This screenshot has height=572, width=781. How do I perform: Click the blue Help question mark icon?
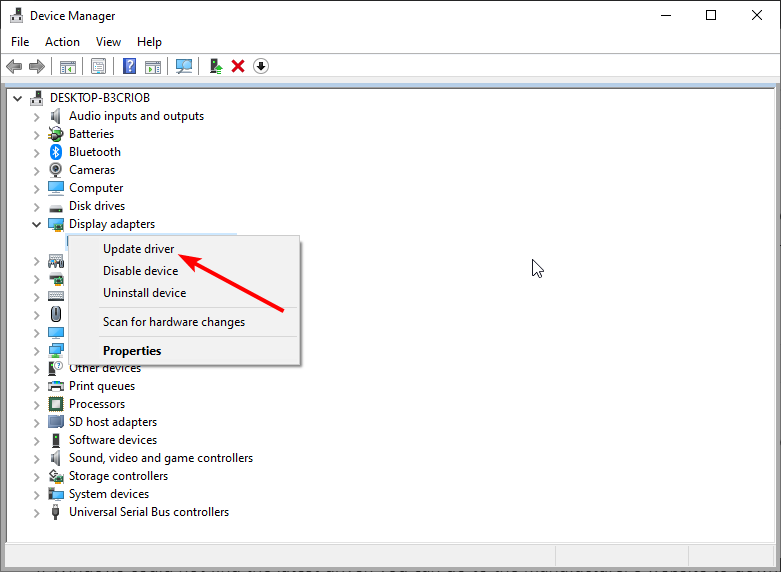(x=130, y=66)
